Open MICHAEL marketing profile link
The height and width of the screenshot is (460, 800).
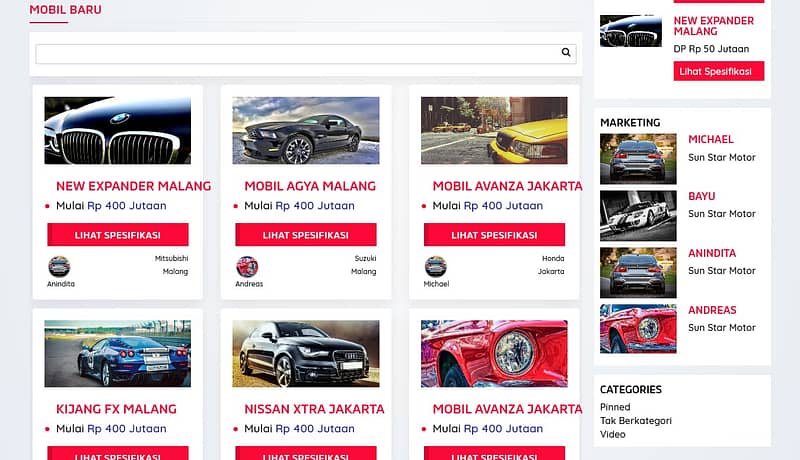tap(711, 139)
